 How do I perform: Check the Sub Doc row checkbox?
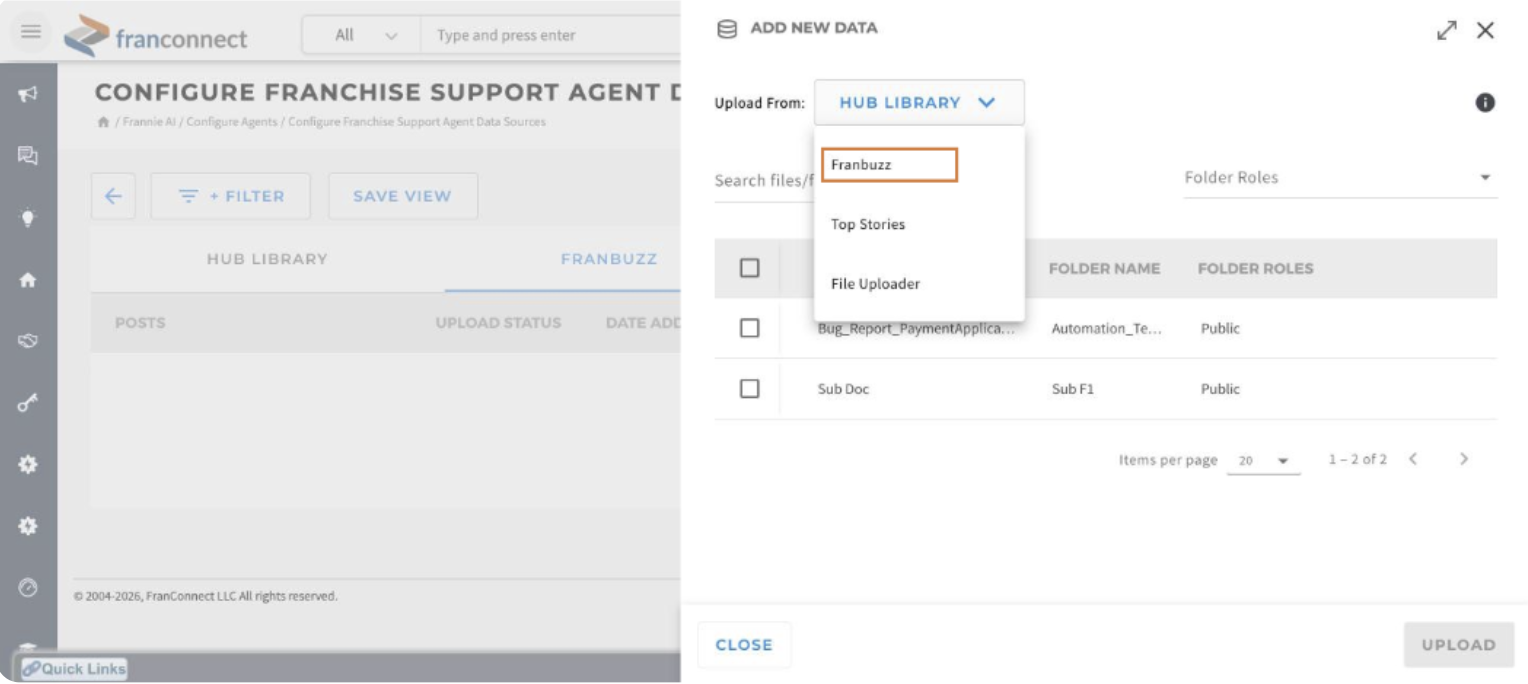[749, 389]
